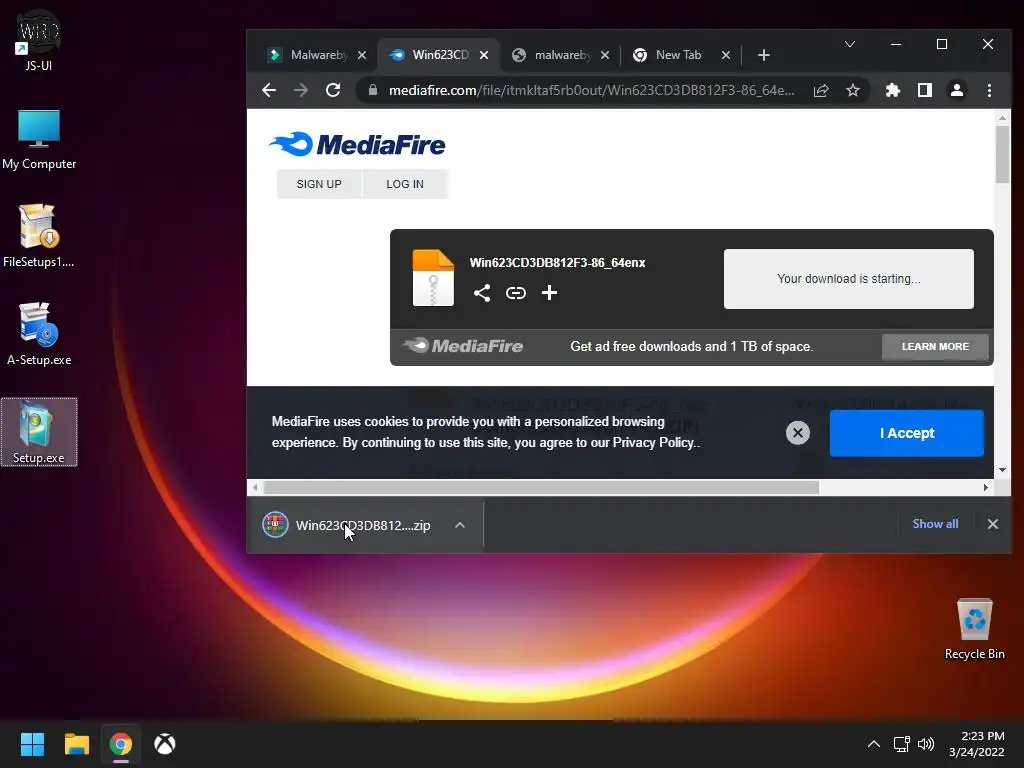Screen dimensions: 1024x768
Task: Click the Chrome forward arrow
Action: click(x=300, y=90)
